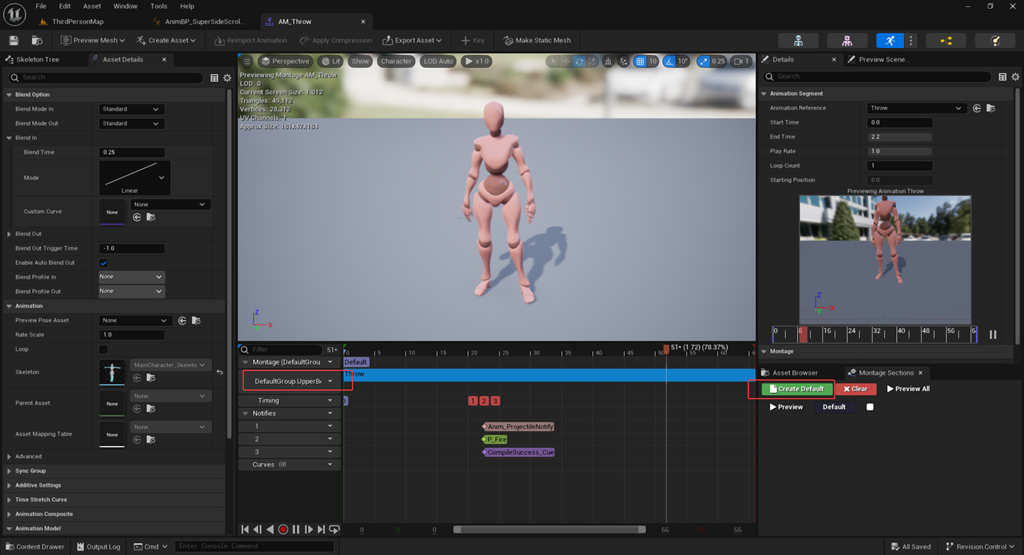Expand the Sync Group category
Image resolution: width=1024 pixels, height=555 pixels.
click(x=9, y=471)
